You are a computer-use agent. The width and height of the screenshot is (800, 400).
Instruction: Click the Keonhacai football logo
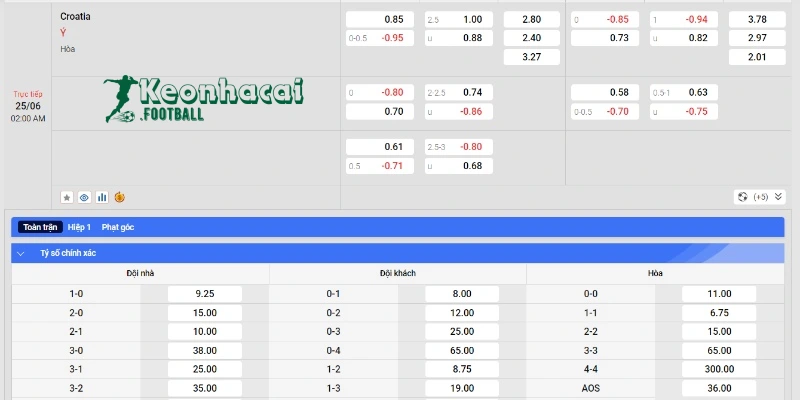pyautogui.click(x=205, y=98)
